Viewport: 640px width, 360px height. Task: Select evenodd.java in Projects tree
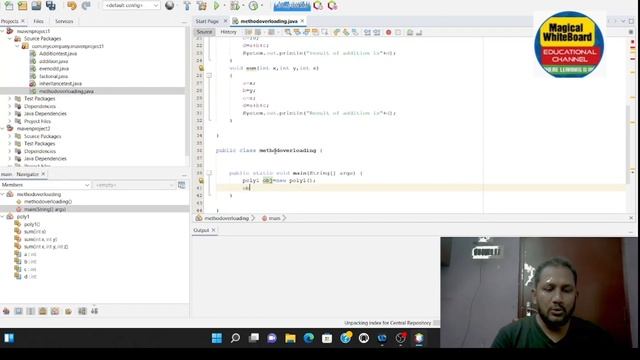pos(54,69)
